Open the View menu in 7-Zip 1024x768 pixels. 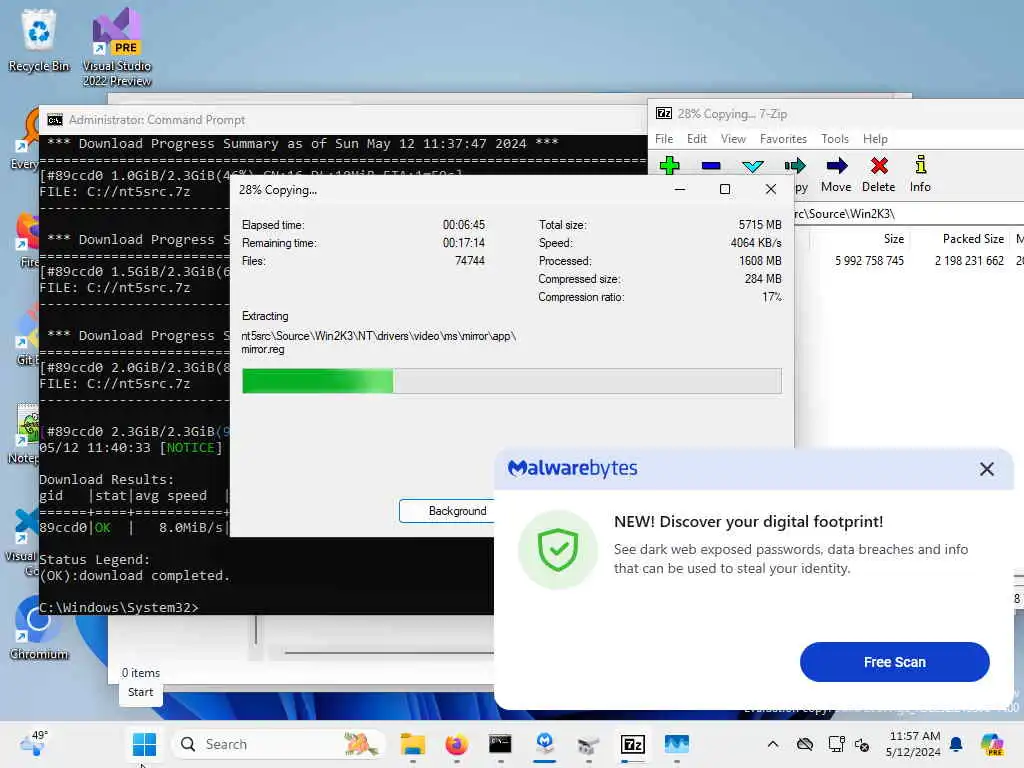pyautogui.click(x=733, y=138)
